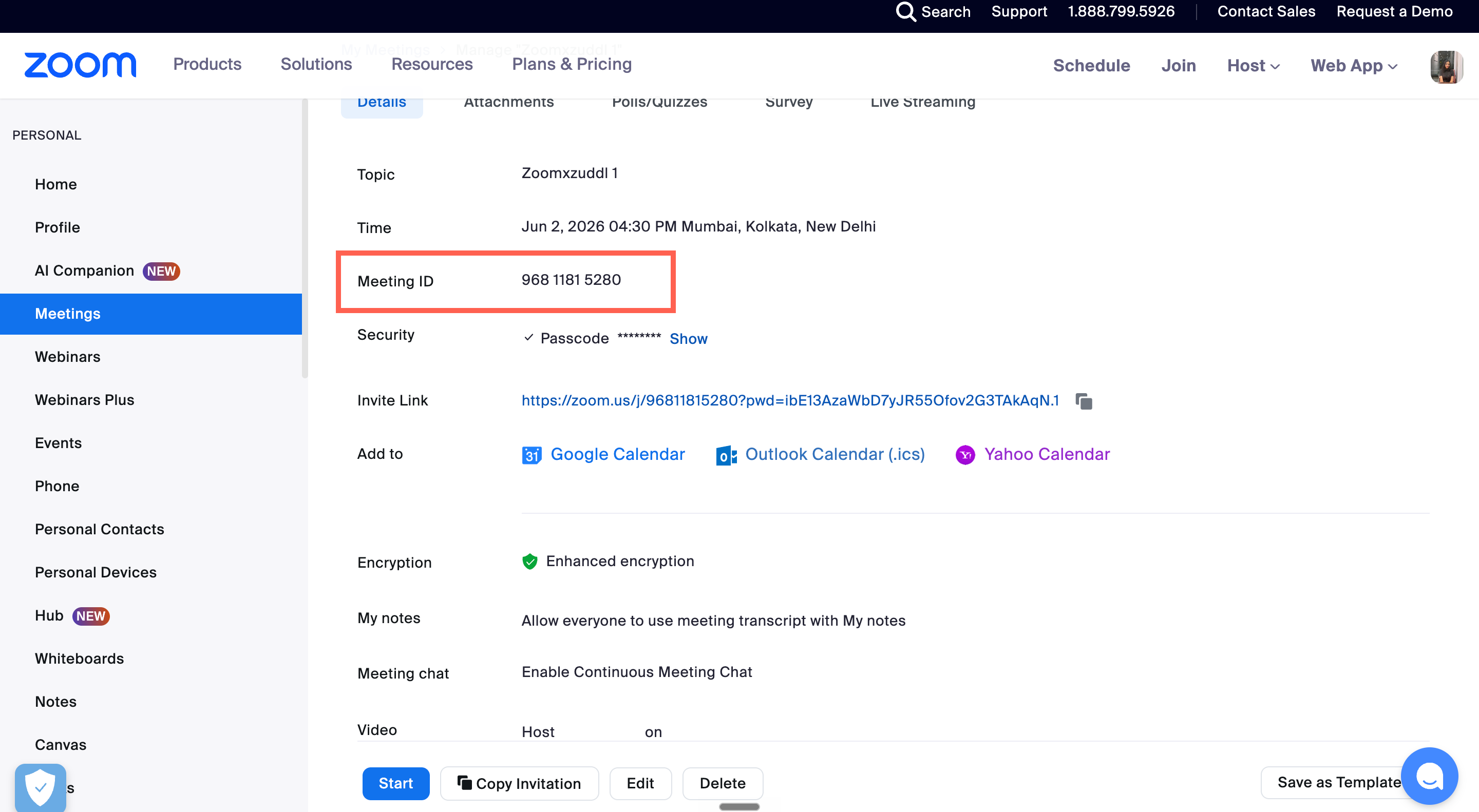Click the Outlook Calendar icon

pyautogui.click(x=726, y=455)
